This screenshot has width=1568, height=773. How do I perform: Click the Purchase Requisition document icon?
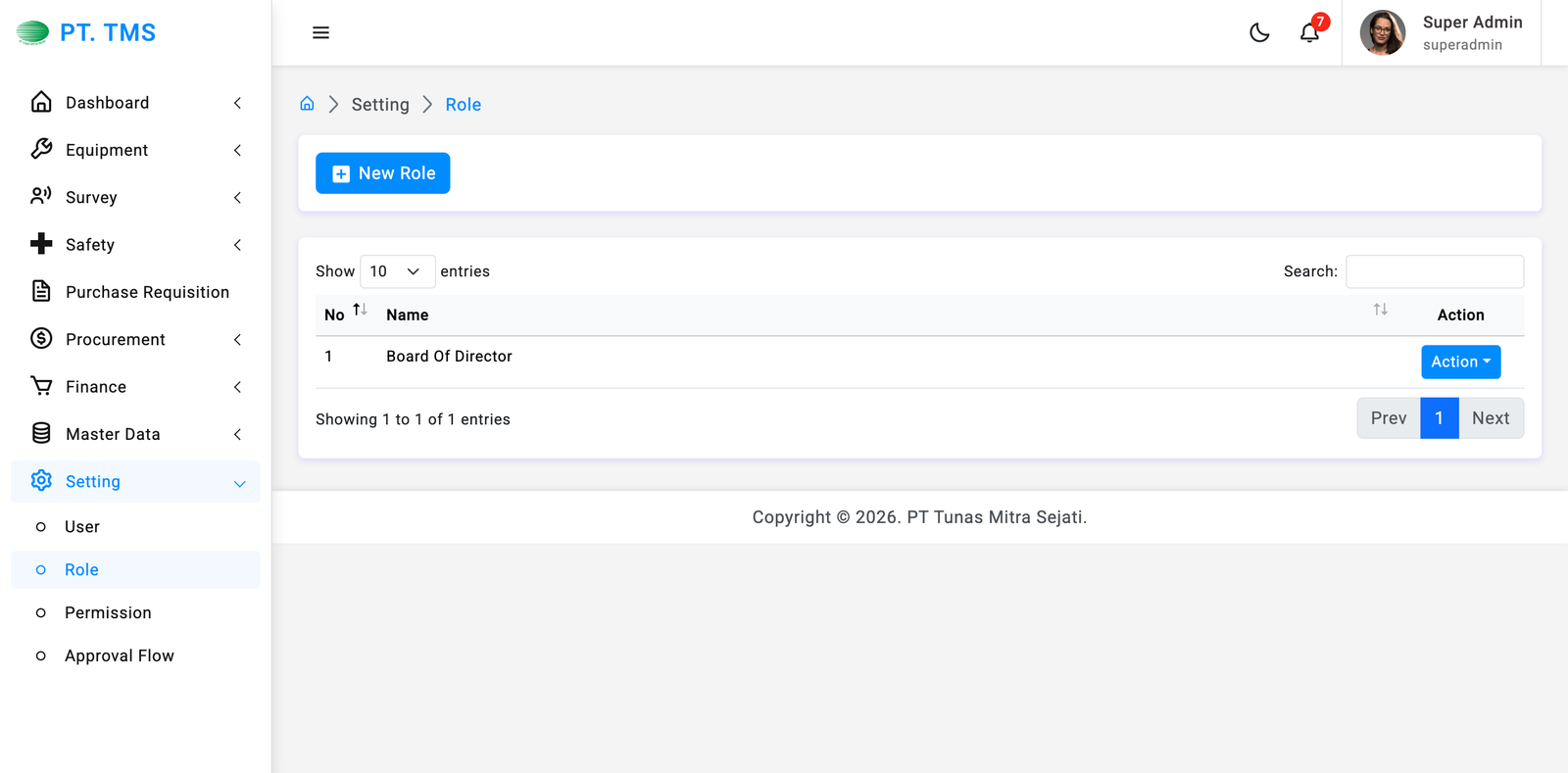41,291
